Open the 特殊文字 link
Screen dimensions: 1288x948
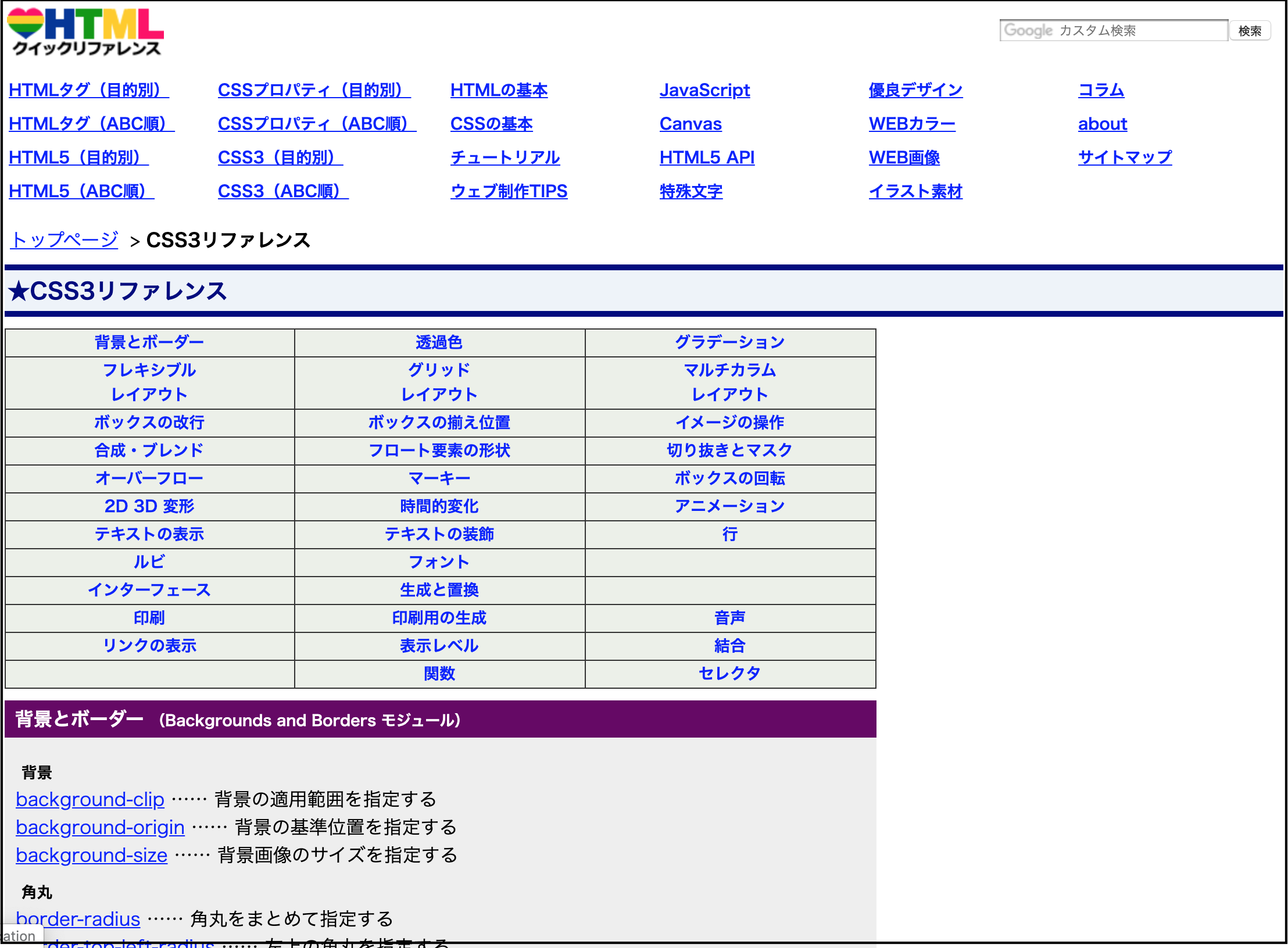(691, 191)
